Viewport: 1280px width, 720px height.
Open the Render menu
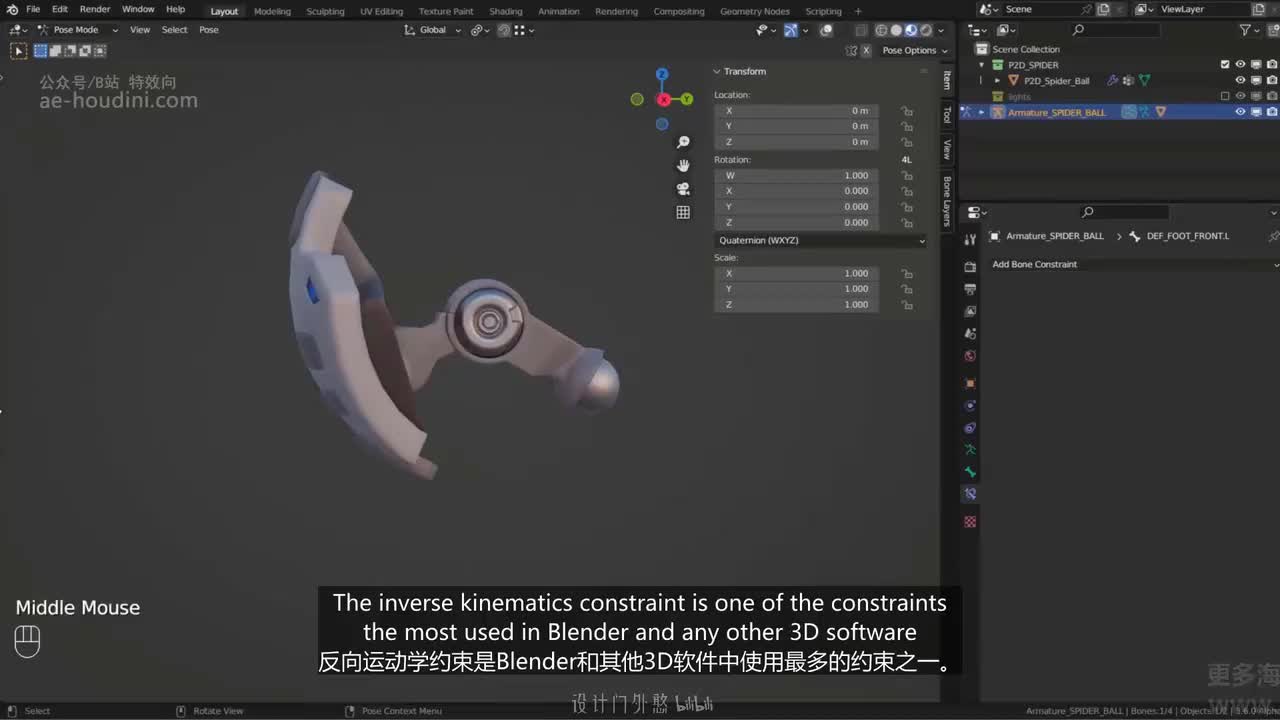coord(95,9)
